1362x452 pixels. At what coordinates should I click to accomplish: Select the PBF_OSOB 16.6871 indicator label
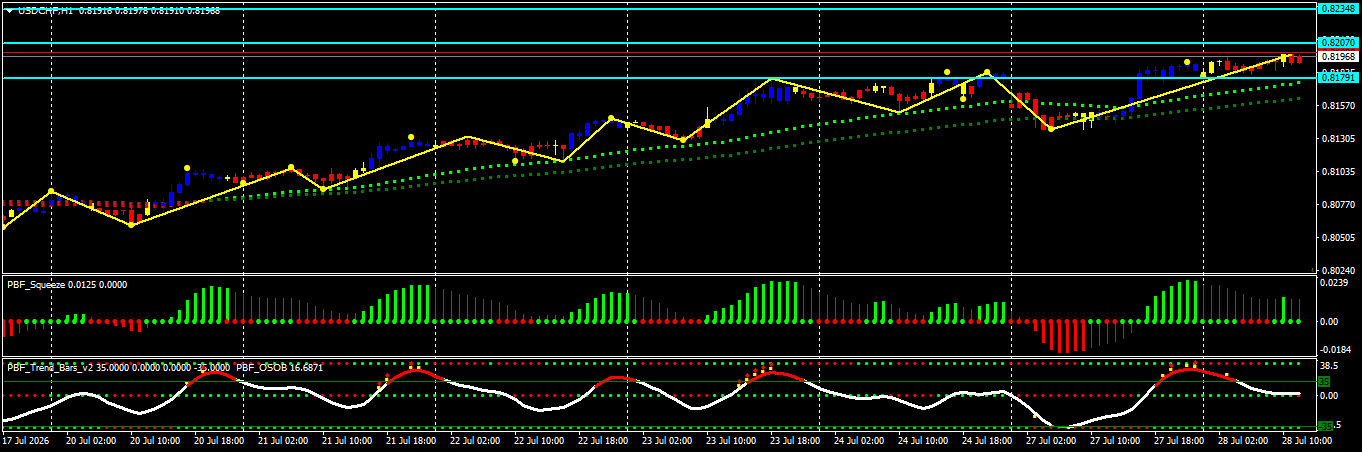click(279, 367)
